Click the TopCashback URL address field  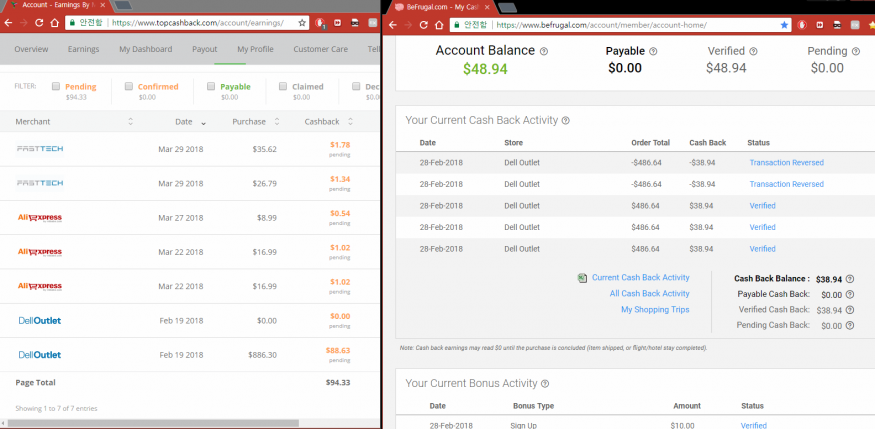pyautogui.click(x=200, y=22)
